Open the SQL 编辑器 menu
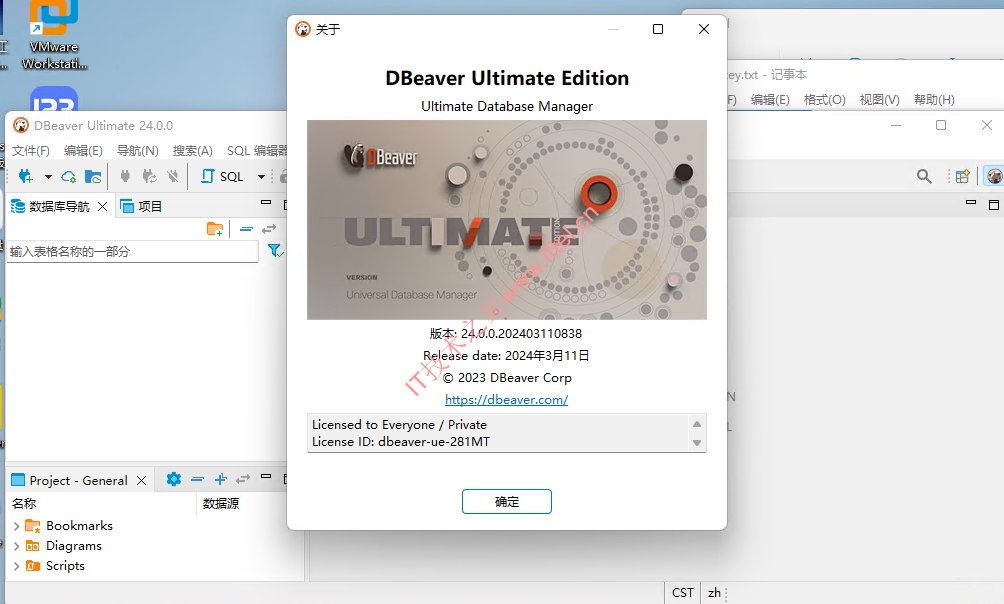1004x604 pixels. click(x=257, y=151)
